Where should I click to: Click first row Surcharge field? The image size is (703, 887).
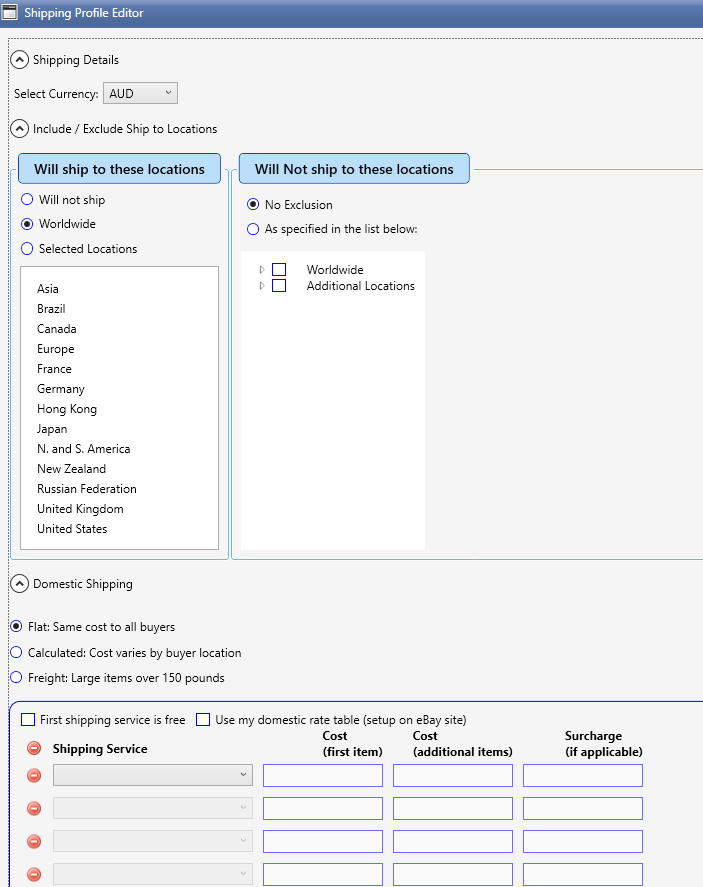click(583, 776)
